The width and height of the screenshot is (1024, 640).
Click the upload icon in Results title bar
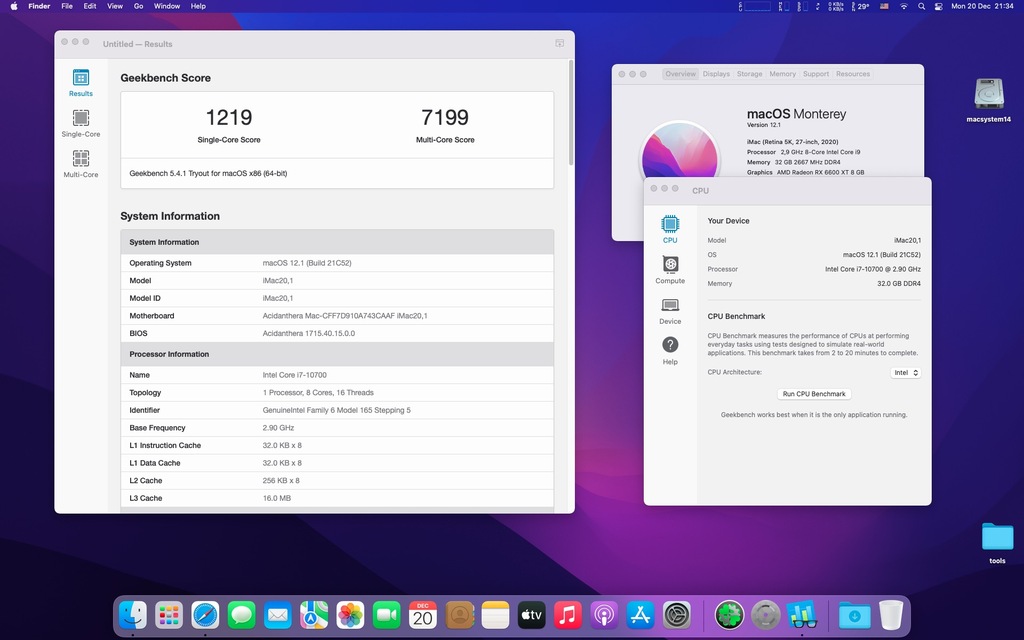click(x=560, y=43)
